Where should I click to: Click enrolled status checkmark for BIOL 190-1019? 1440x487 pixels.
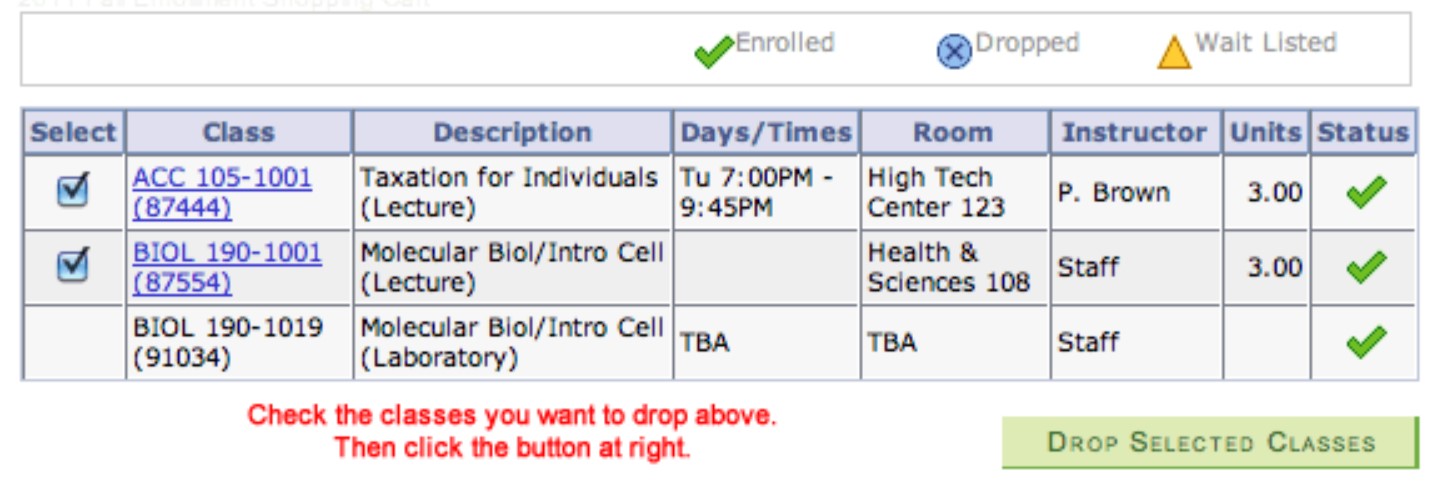tap(1365, 342)
